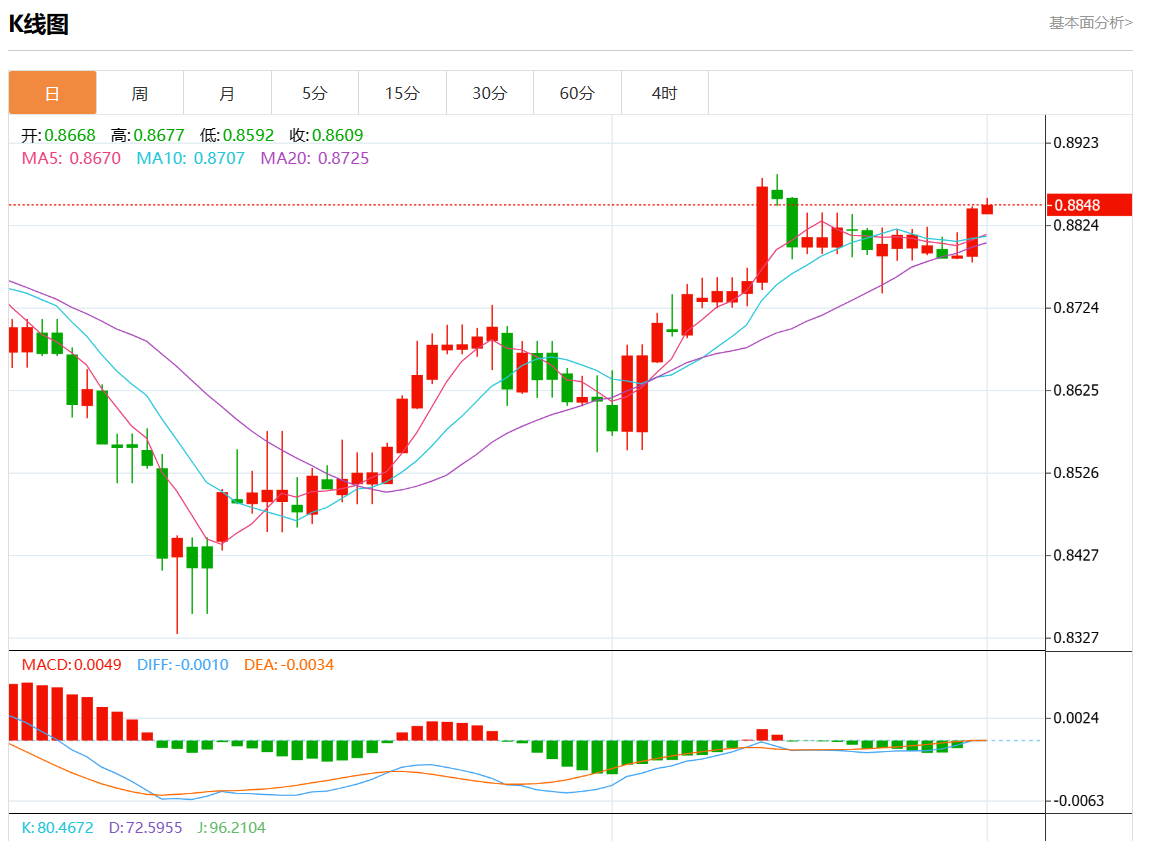
Task: Select the 30分 interval tab
Action: click(x=489, y=93)
